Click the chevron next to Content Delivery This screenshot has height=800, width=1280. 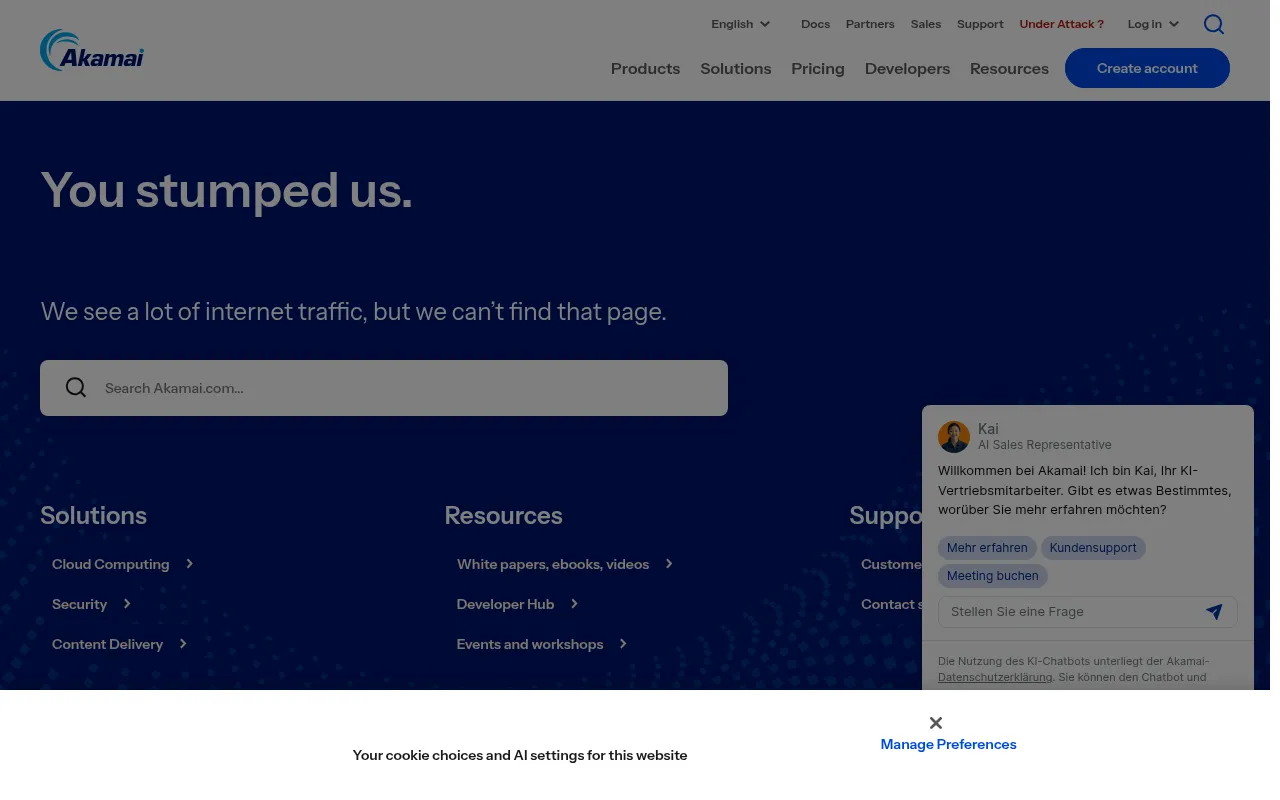[x=183, y=644]
